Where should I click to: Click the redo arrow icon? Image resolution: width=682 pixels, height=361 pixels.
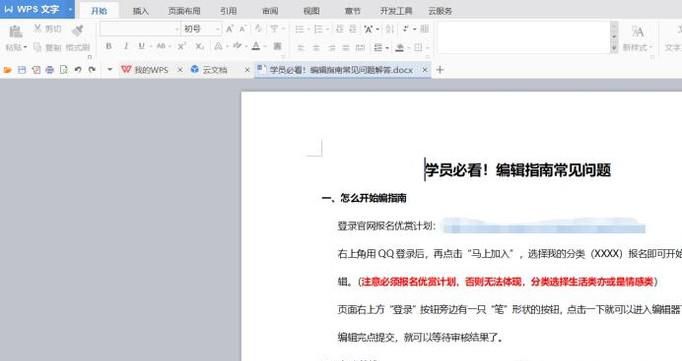tap(92, 70)
